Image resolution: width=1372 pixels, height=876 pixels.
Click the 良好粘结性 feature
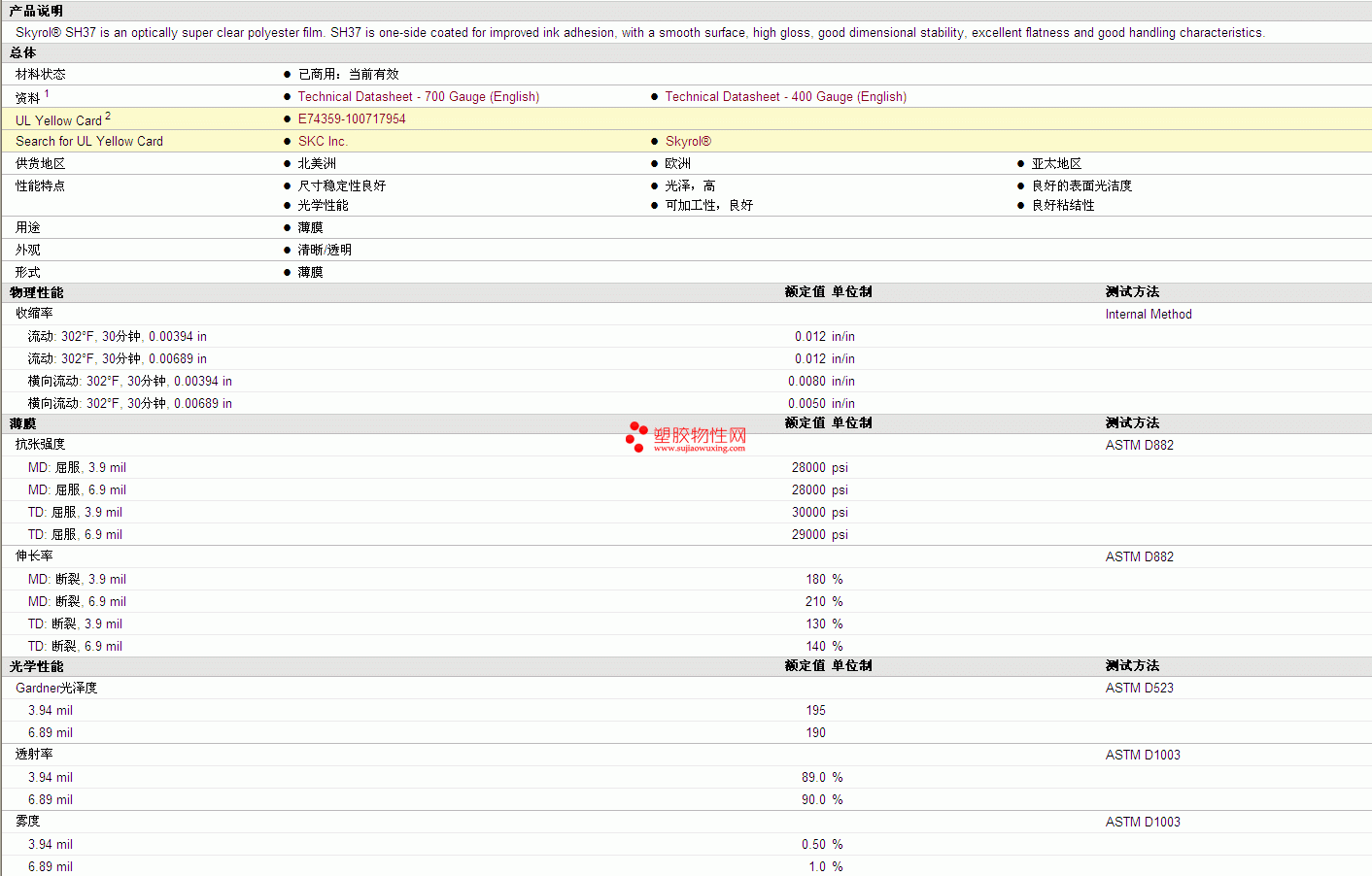pyautogui.click(x=1063, y=205)
